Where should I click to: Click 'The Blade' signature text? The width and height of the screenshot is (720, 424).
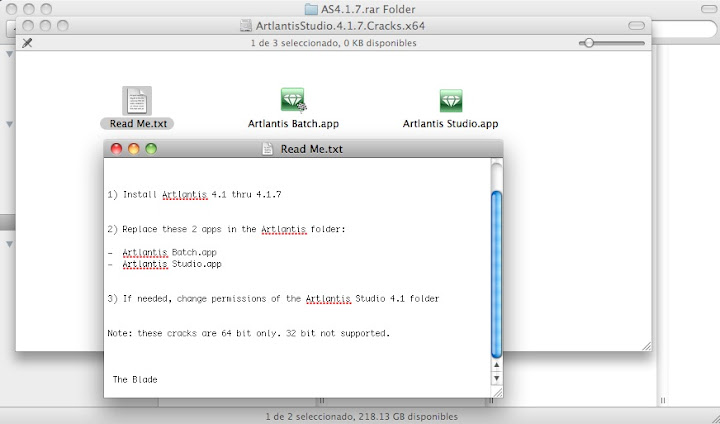click(x=135, y=379)
